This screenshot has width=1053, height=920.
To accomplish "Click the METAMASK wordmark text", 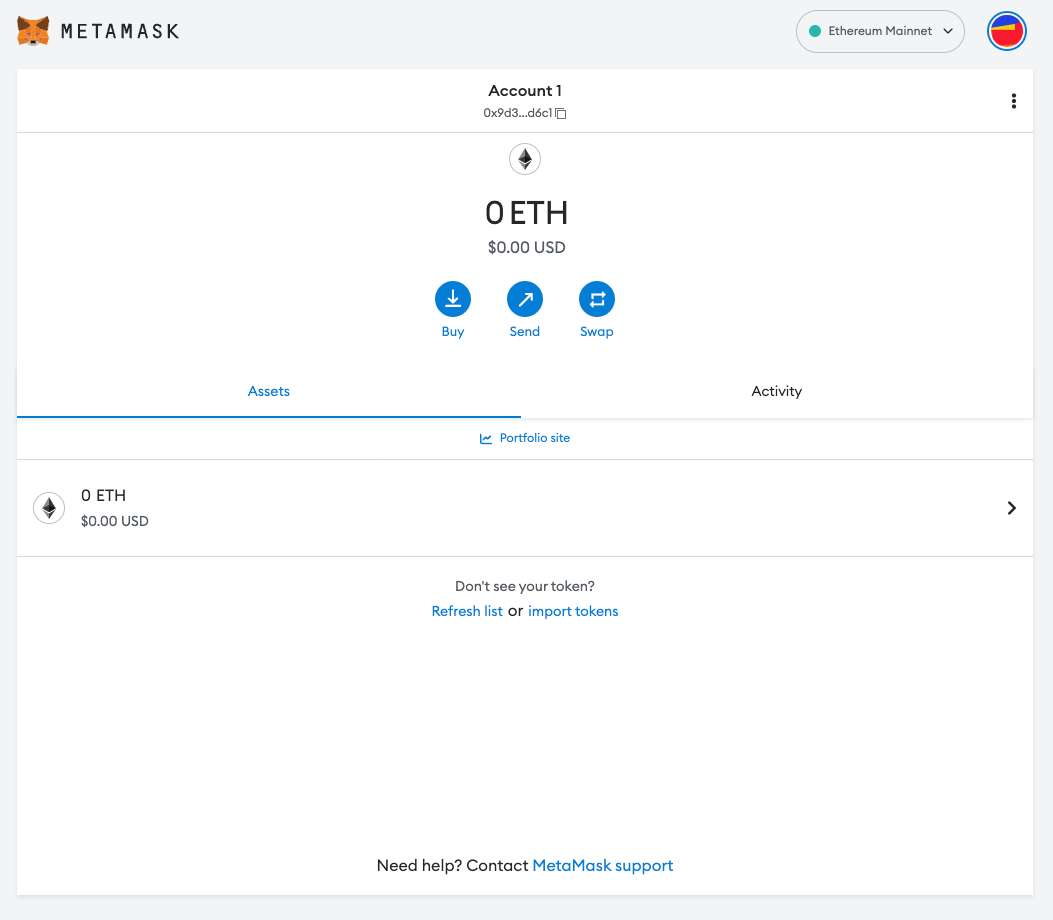I will (x=120, y=31).
